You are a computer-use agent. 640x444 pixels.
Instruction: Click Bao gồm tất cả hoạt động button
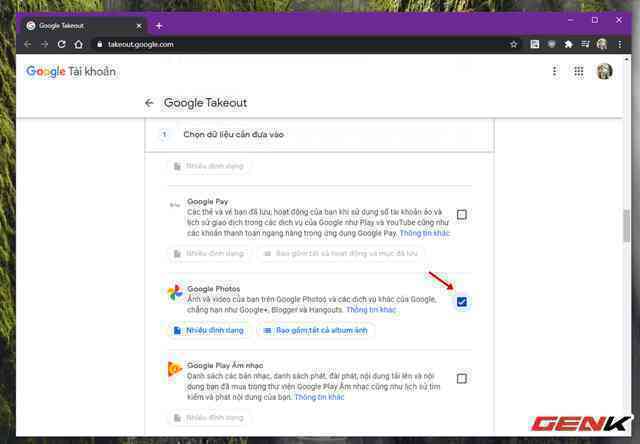[341, 253]
